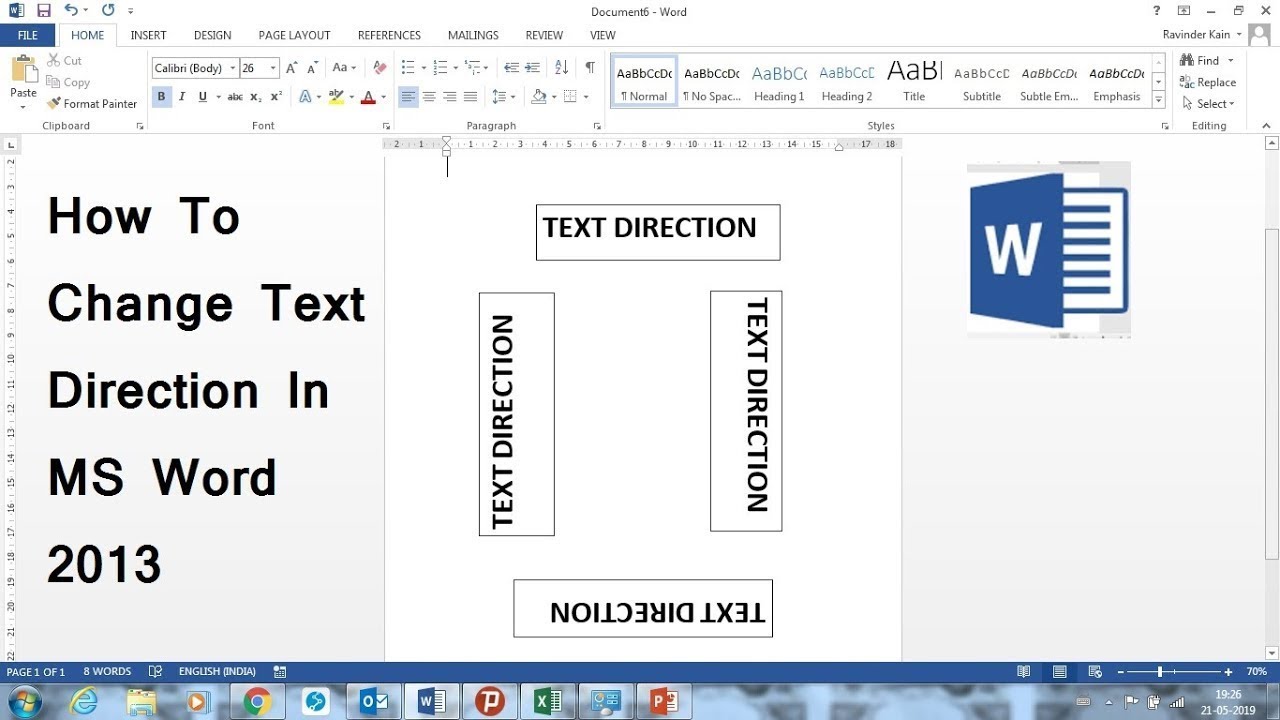Click the Undo arrow icon

tap(70, 11)
